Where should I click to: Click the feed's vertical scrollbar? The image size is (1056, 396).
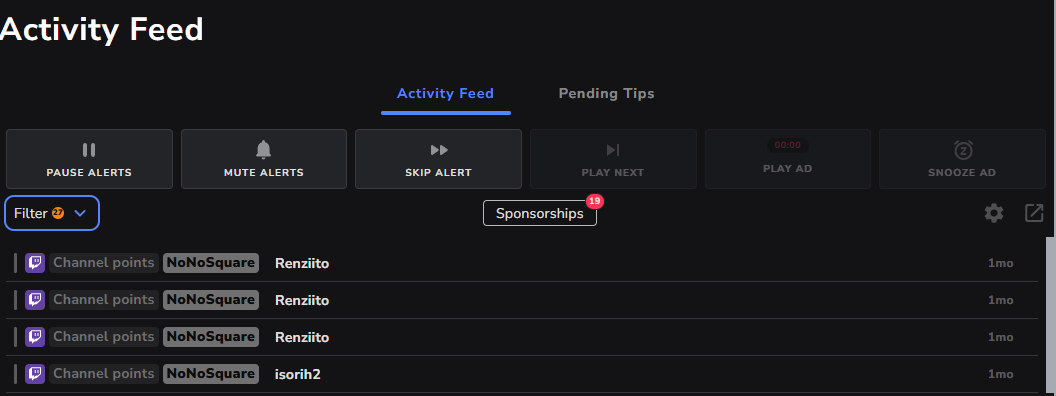(x=1051, y=316)
